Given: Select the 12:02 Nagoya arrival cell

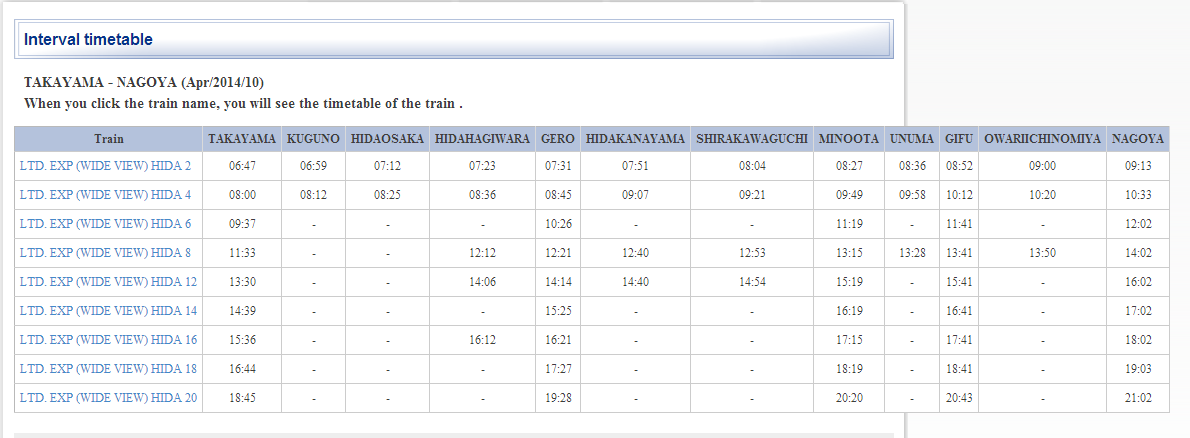Looking at the screenshot, I should tap(1138, 224).
